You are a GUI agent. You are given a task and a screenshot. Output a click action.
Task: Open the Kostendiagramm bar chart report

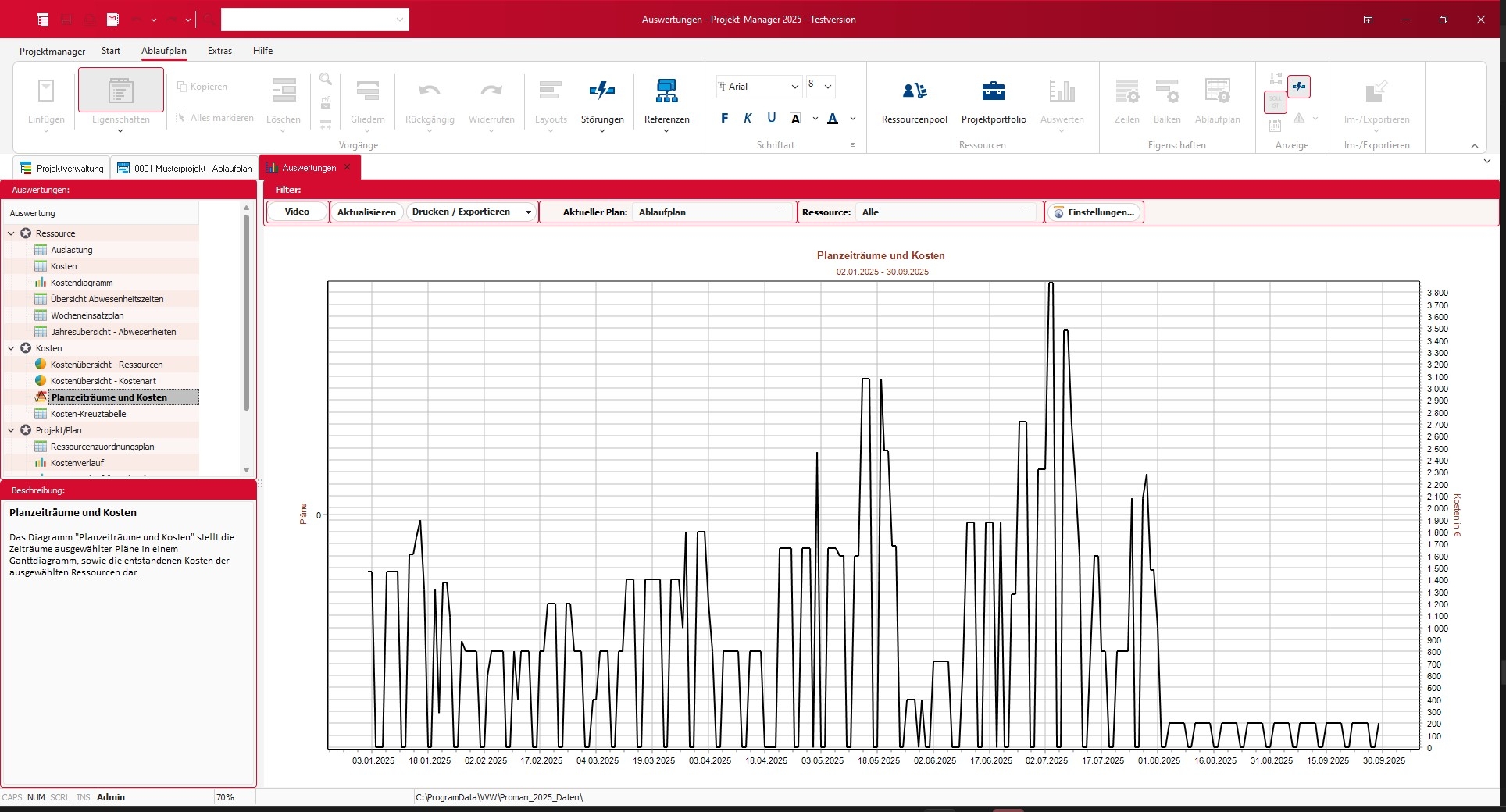coord(81,283)
